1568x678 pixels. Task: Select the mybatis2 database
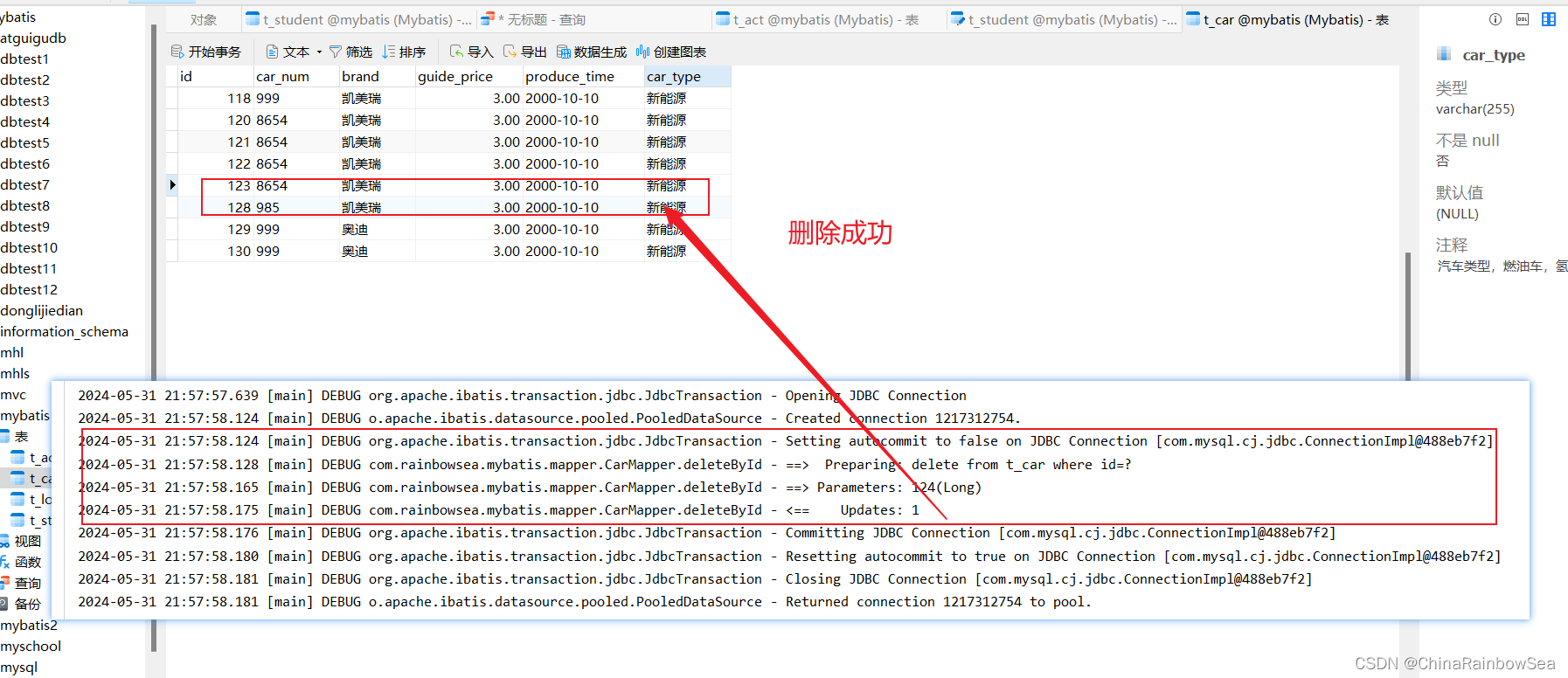29,626
